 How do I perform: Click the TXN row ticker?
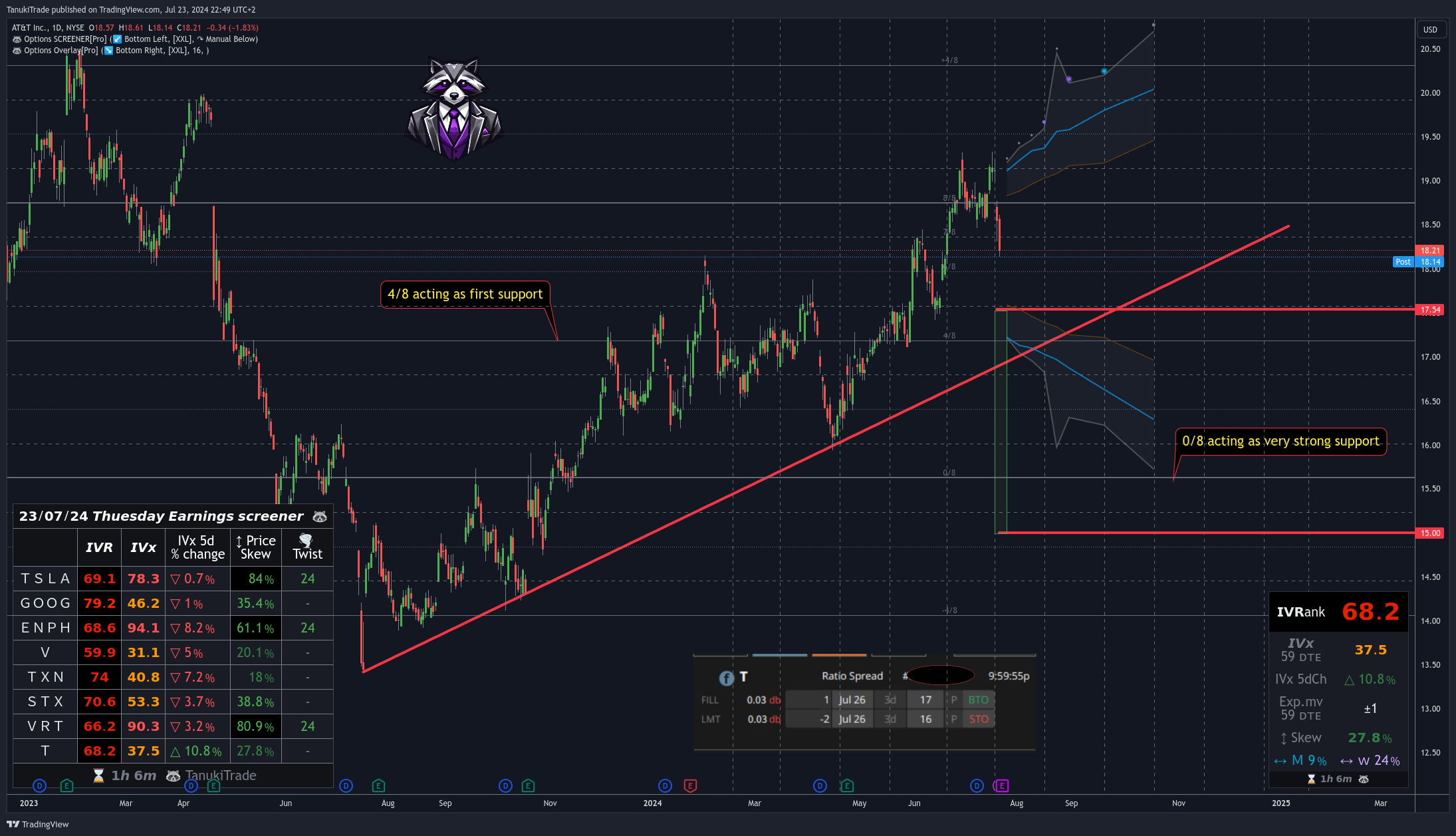[45, 677]
